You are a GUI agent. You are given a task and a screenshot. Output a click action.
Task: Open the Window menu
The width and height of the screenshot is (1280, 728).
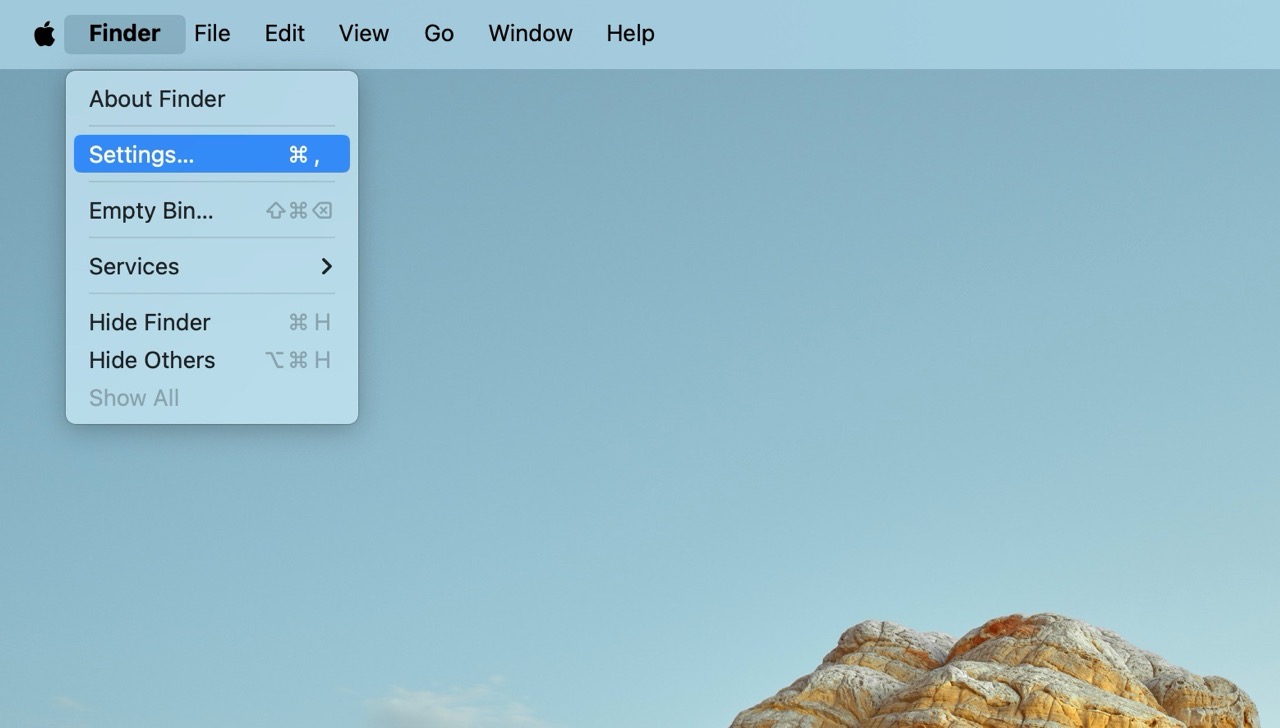tap(530, 34)
